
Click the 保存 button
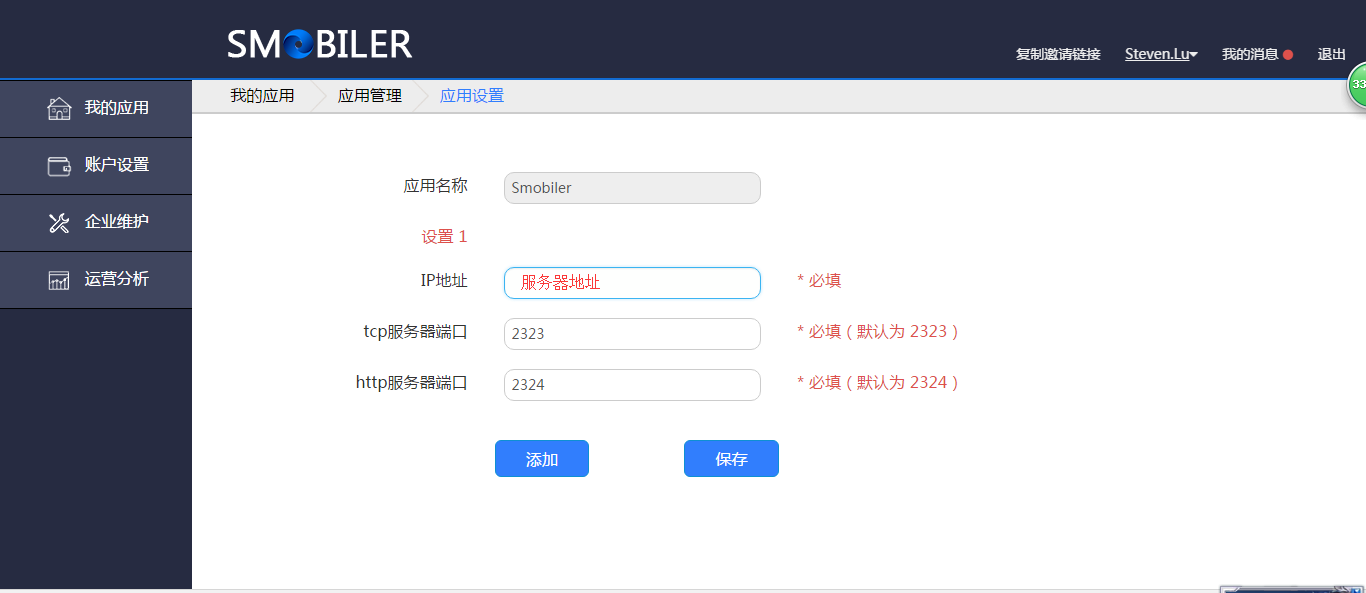(731, 459)
